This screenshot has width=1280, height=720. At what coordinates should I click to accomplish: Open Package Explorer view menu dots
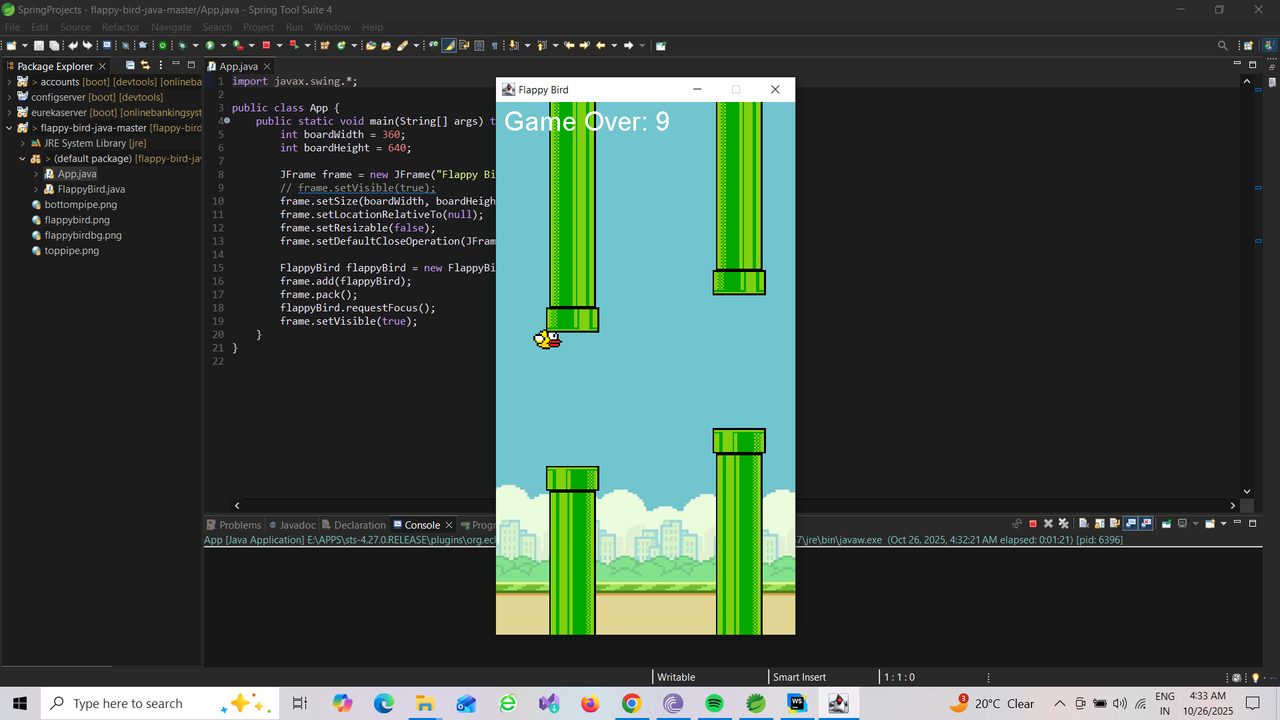tap(160, 66)
